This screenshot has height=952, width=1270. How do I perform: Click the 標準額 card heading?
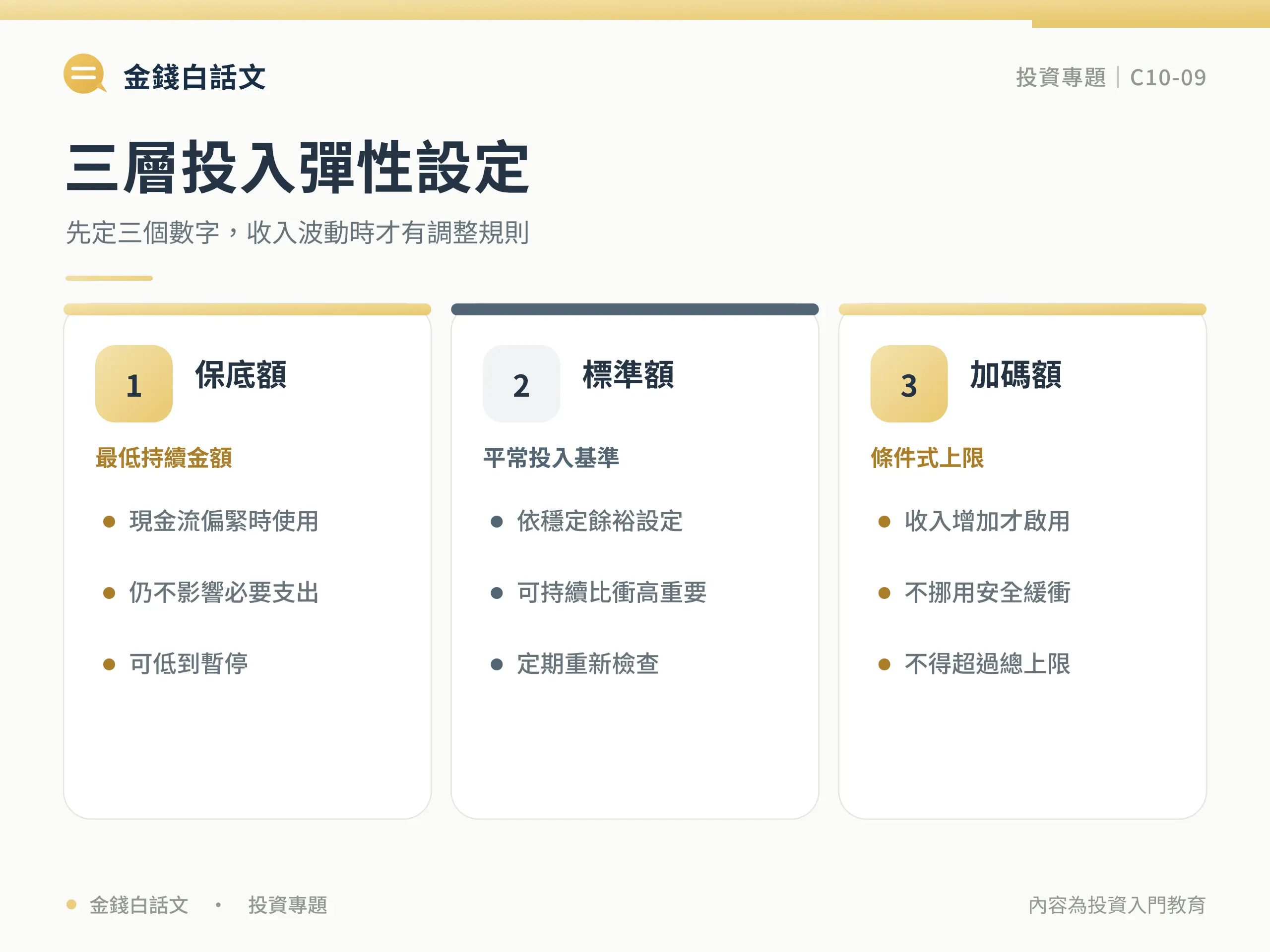pos(628,375)
